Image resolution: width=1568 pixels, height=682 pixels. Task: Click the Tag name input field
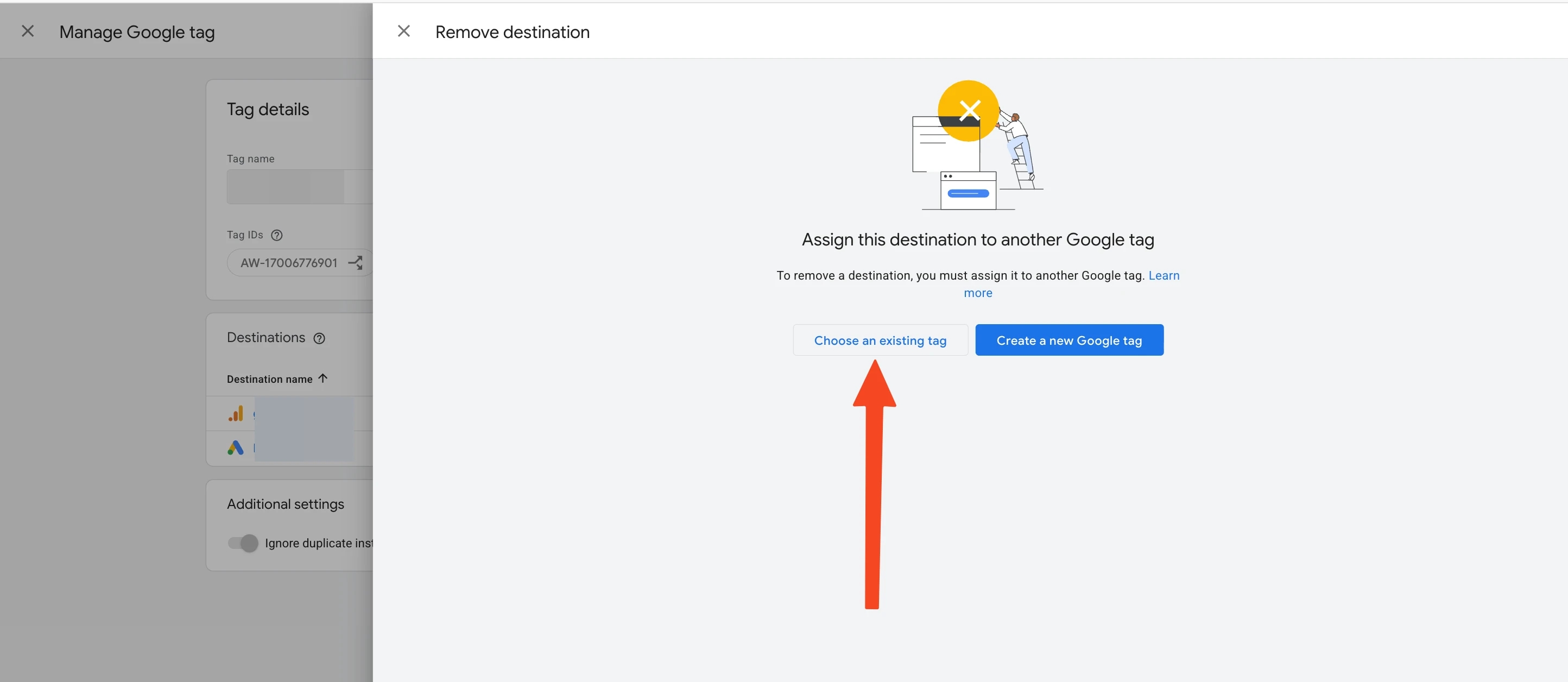click(x=300, y=186)
